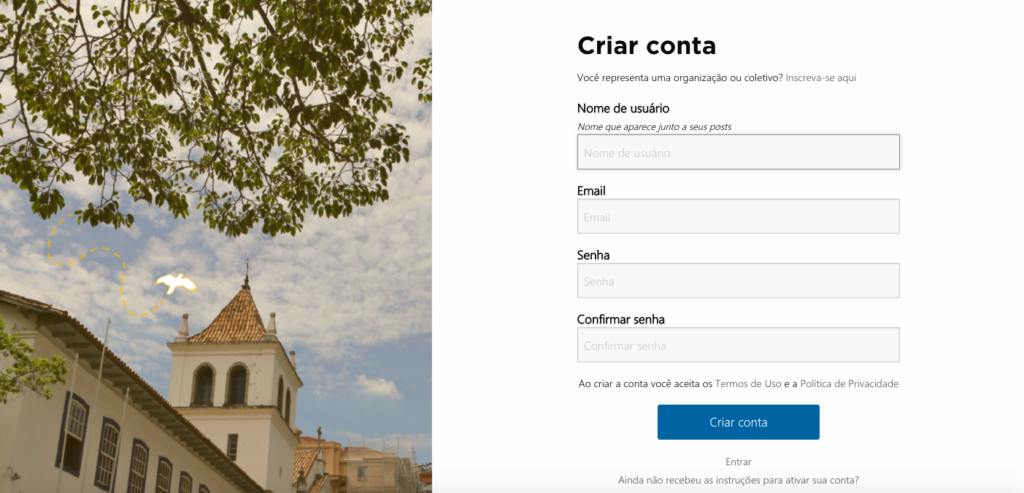Screen dimensions: 1024x493
Task: Click the white bird illustration icon
Action: pos(176,283)
